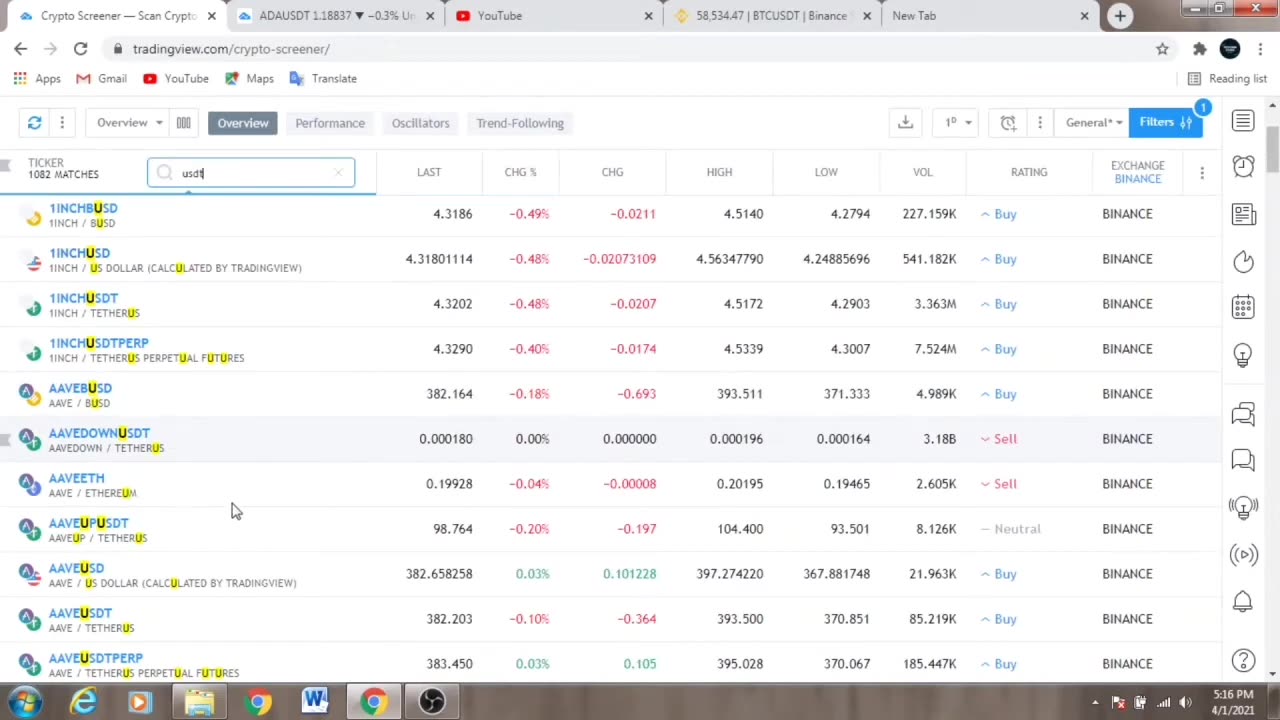
Task: Open streams broadcast icon in right sidebar
Action: click(1243, 554)
